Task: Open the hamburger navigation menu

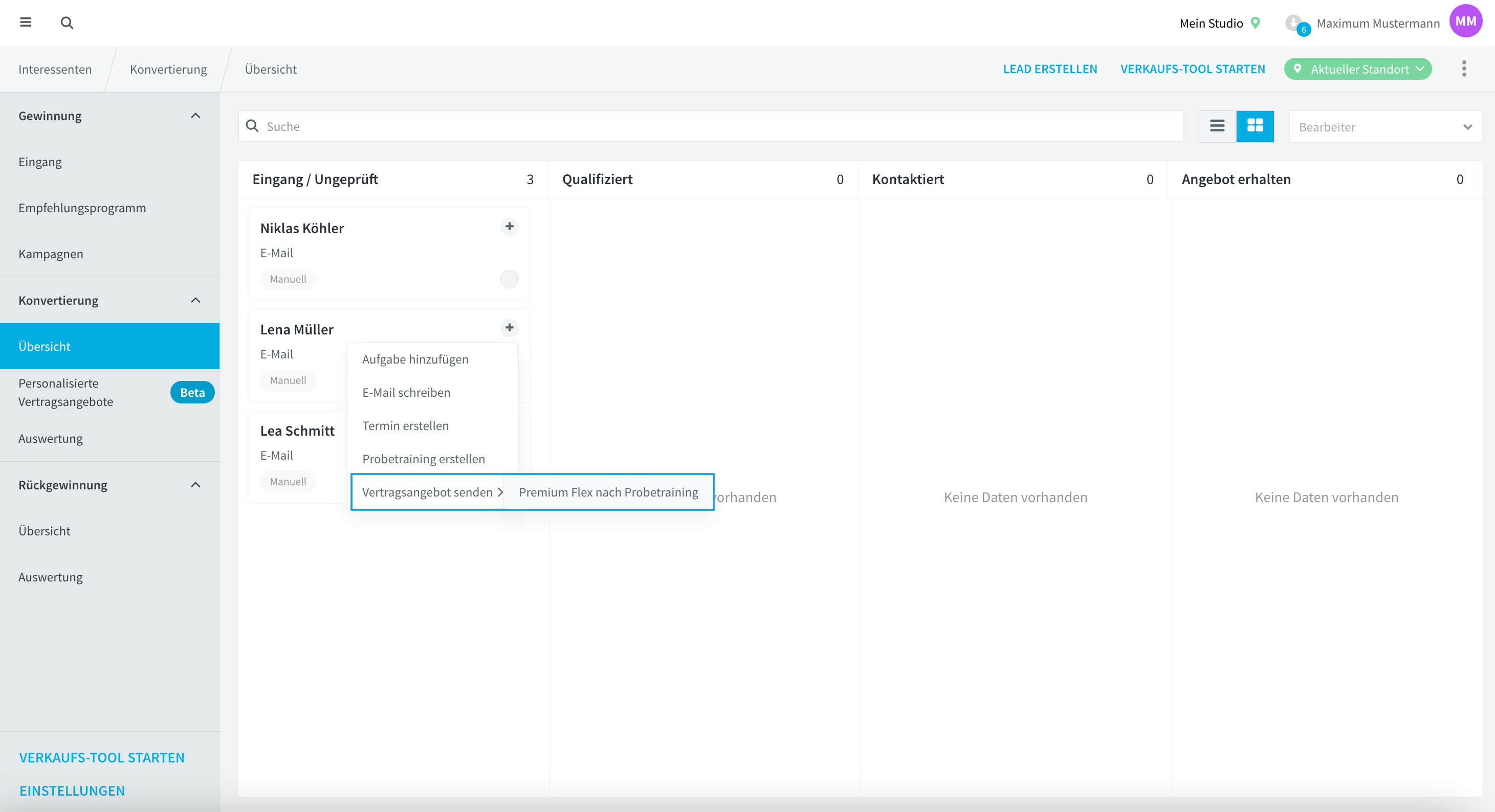Action: (26, 22)
